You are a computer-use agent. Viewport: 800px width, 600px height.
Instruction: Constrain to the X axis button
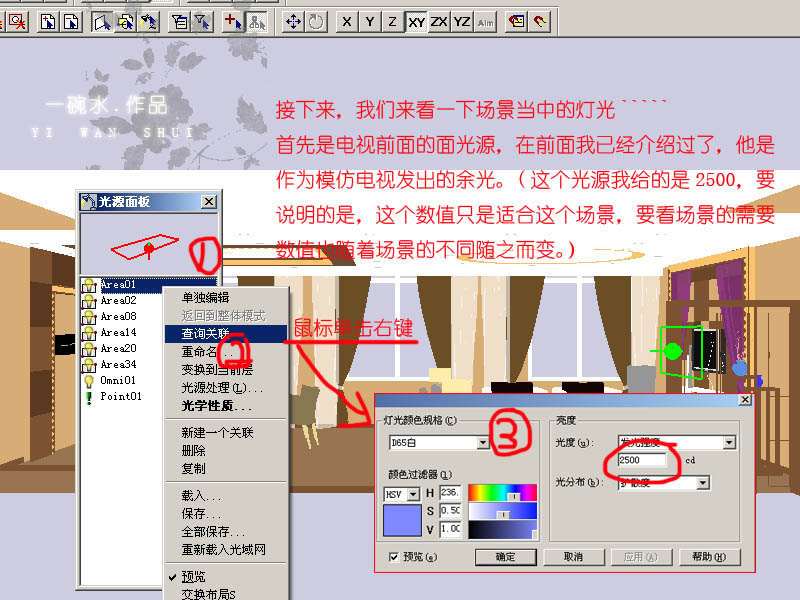[x=347, y=22]
